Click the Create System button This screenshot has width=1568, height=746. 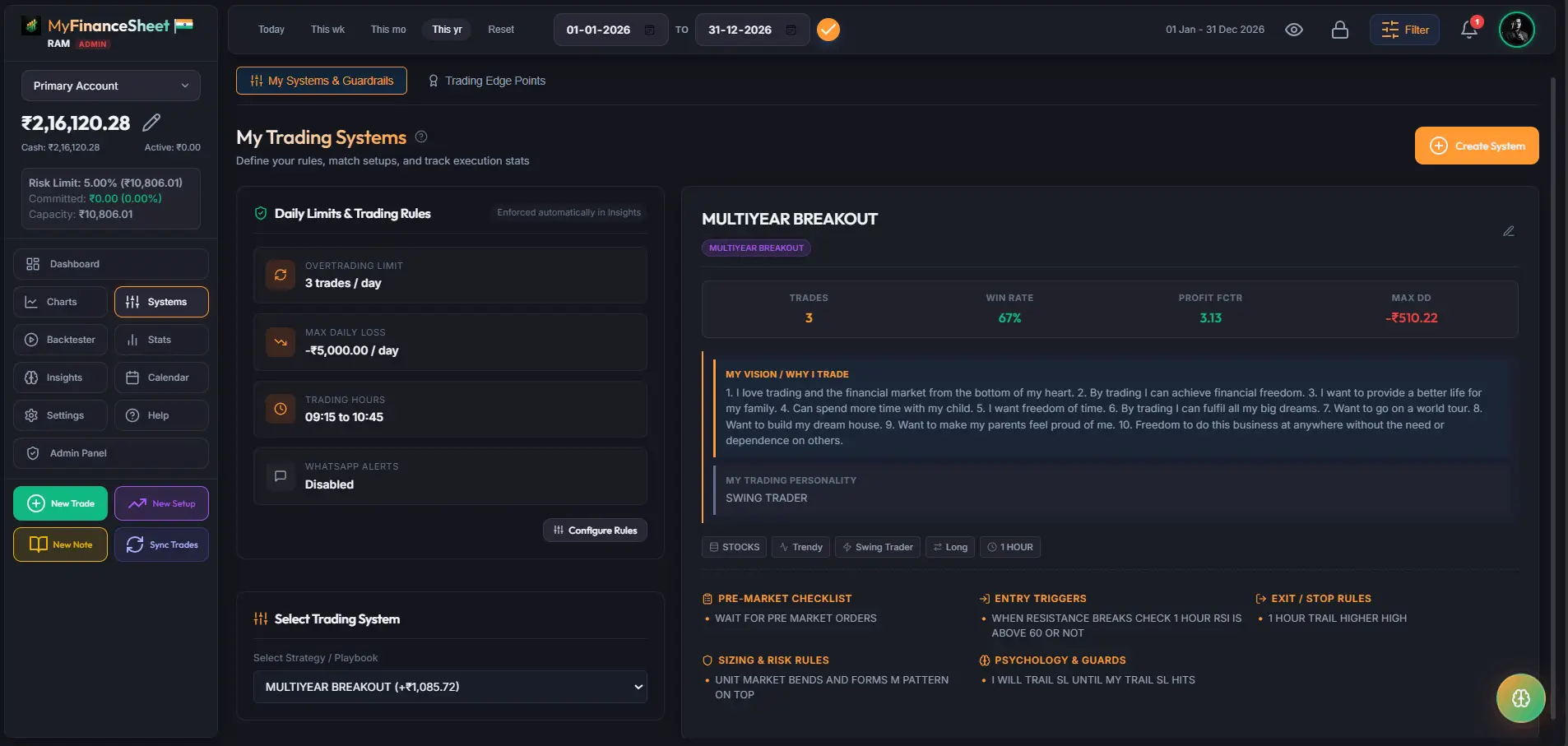pos(1477,146)
